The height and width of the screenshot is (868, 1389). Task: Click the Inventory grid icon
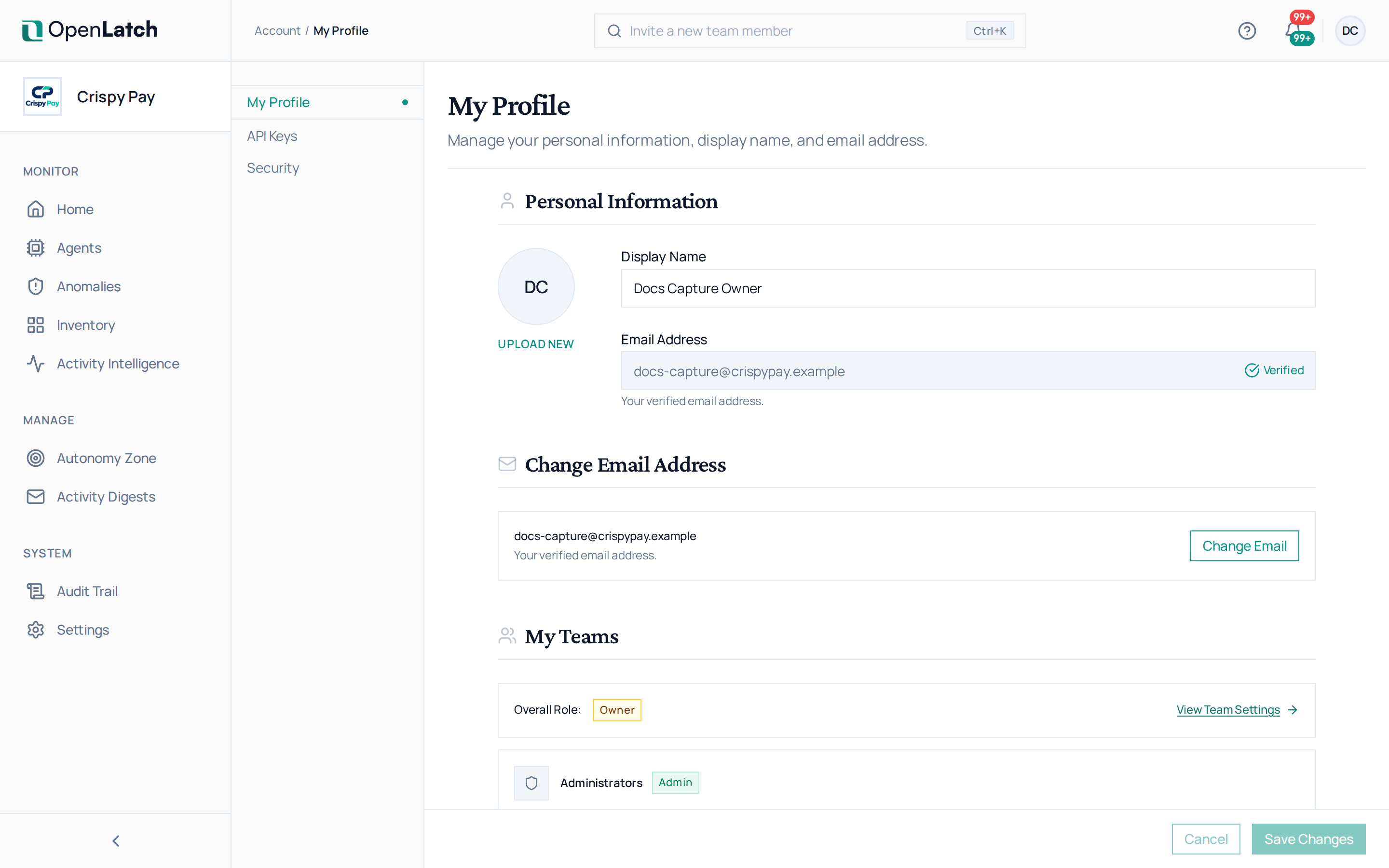tap(36, 325)
